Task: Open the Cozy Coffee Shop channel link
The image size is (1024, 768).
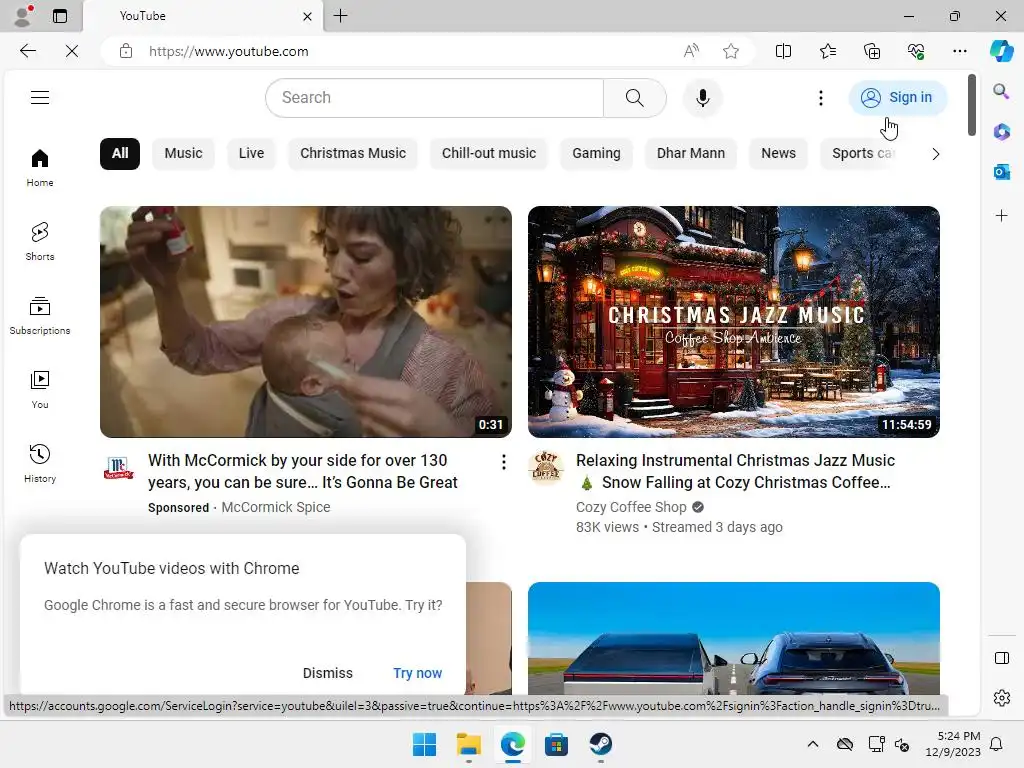Action: pyautogui.click(x=631, y=507)
